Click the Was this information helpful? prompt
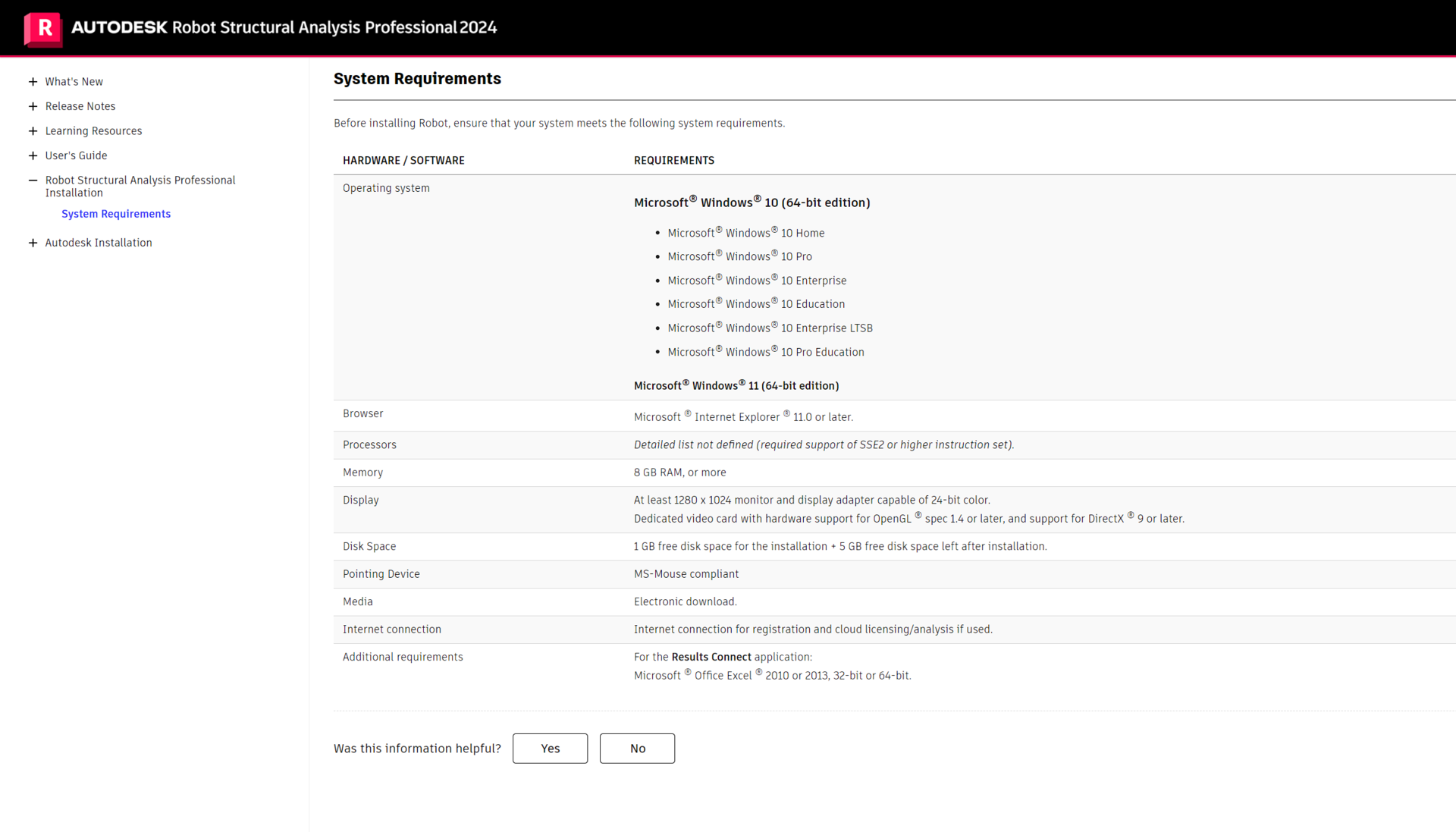The width and height of the screenshot is (1456, 832). click(417, 749)
